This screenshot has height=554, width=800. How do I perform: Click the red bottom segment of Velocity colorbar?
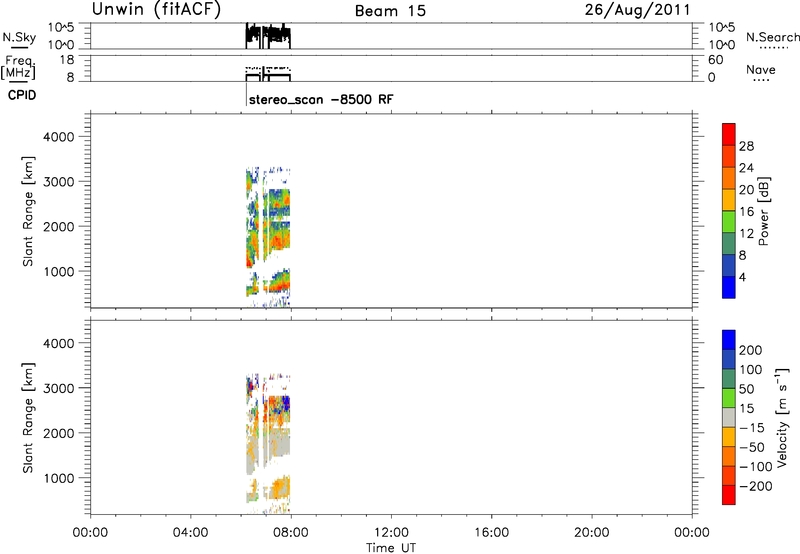point(729,495)
